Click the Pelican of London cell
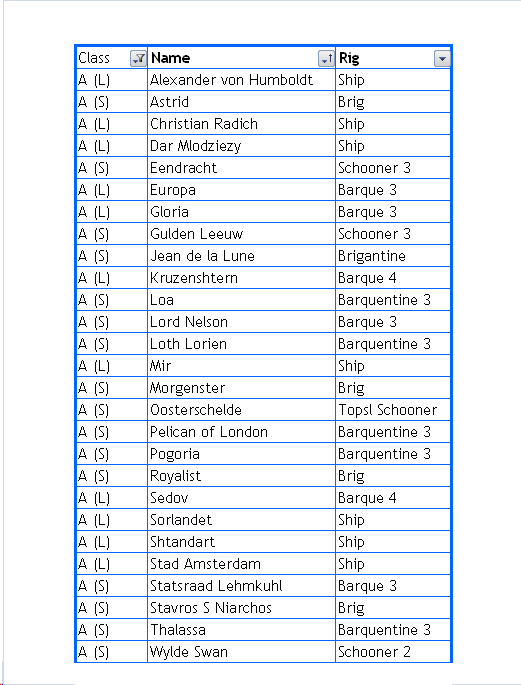Image resolution: width=521 pixels, height=685 pixels. click(x=242, y=432)
